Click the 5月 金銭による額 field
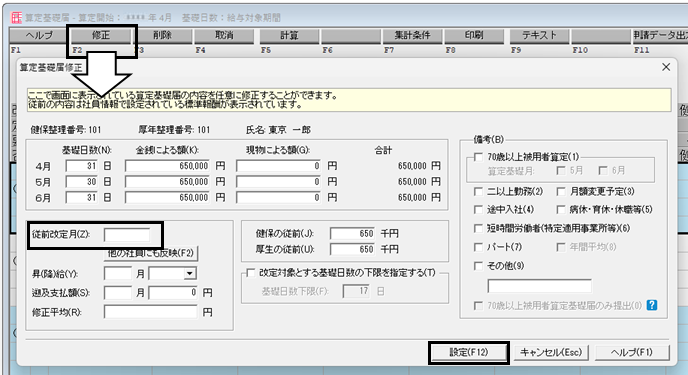 168,182
